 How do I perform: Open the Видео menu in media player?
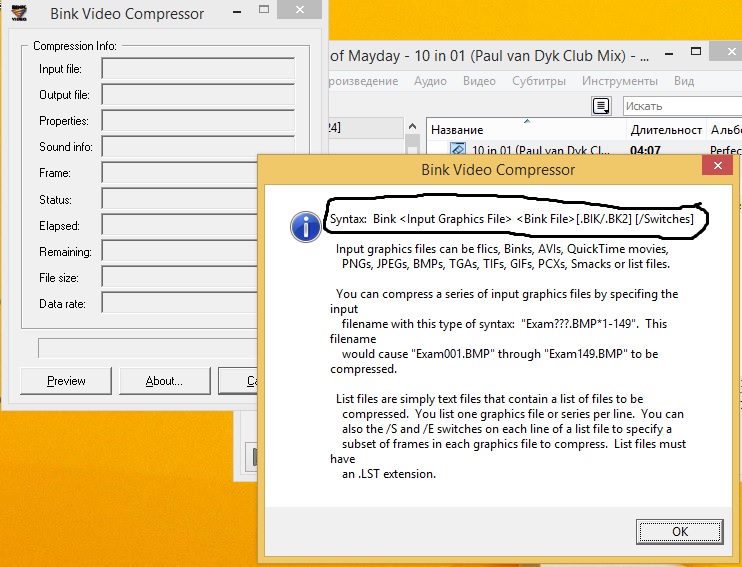point(479,81)
